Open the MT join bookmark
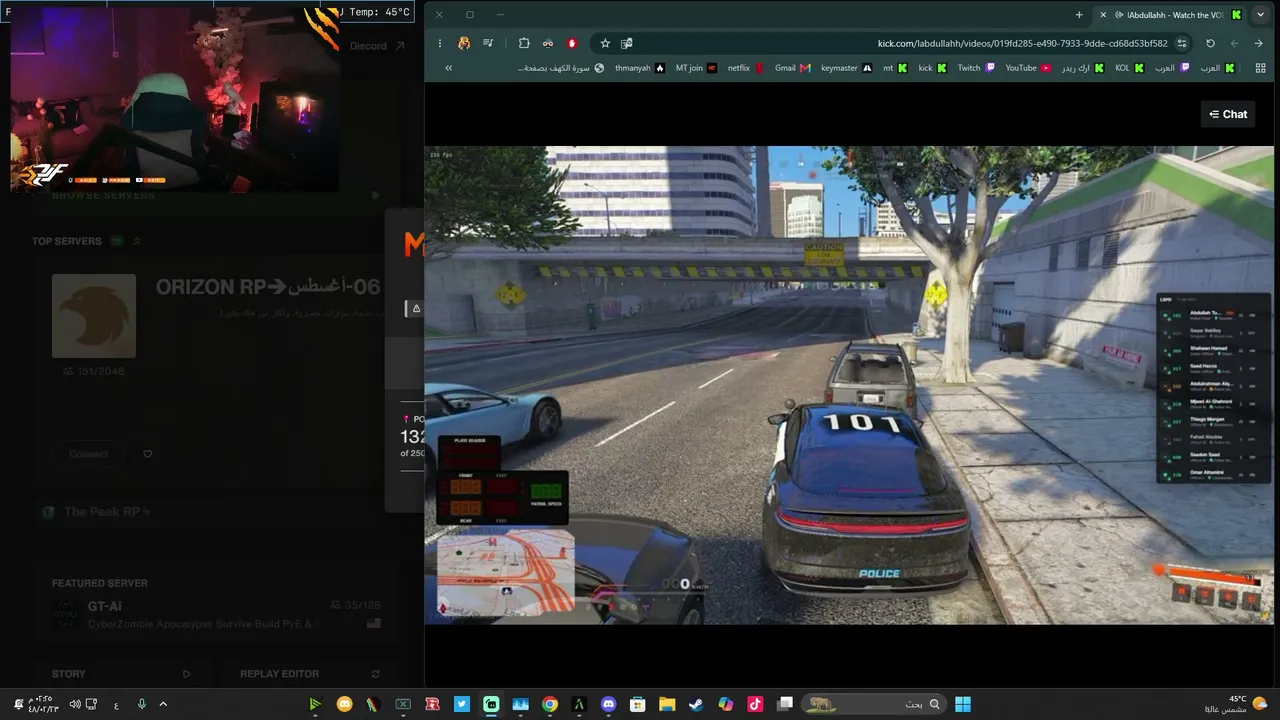1280x720 pixels. click(696, 68)
